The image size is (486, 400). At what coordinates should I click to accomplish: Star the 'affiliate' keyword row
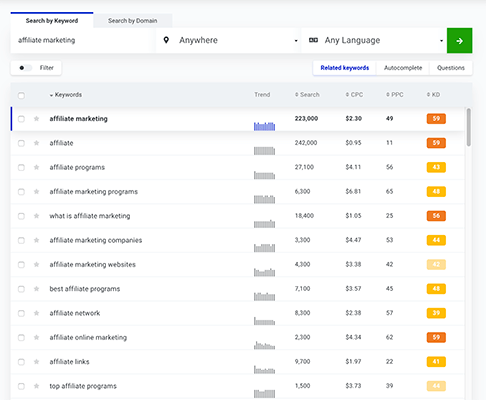[37, 143]
